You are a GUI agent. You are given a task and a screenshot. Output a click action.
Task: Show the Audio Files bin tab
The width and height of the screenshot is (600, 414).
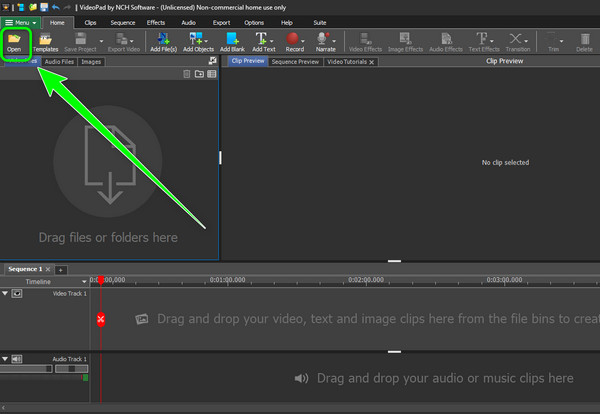tap(59, 62)
